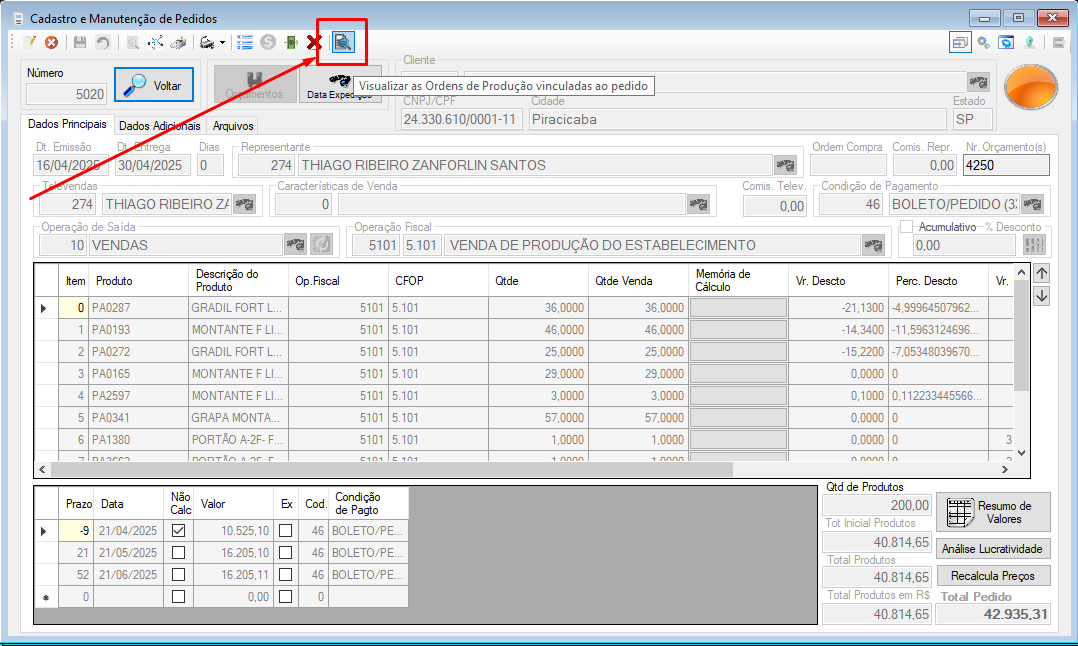
Task: Open the production orders viewer icon
Action: tap(342, 43)
